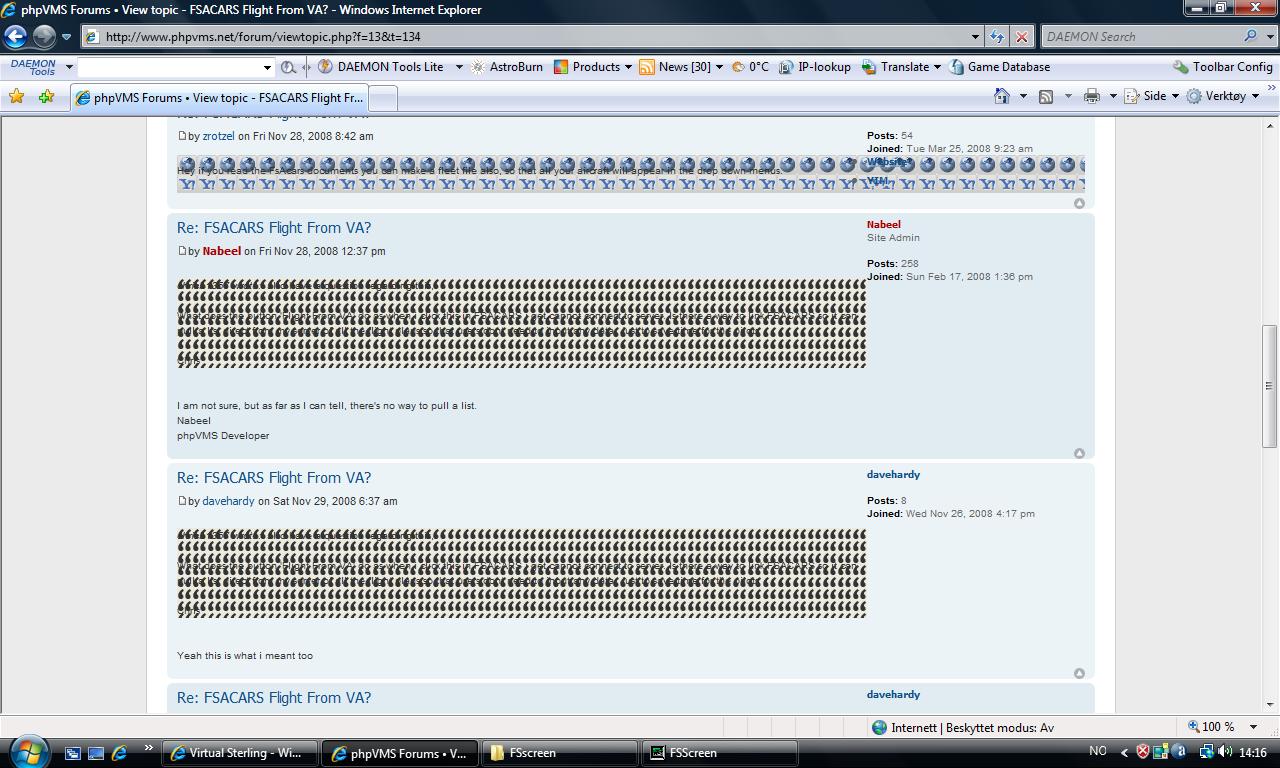The height and width of the screenshot is (768, 1280).
Task: Open Nabeel's profile in post byline
Action: [x=221, y=251]
